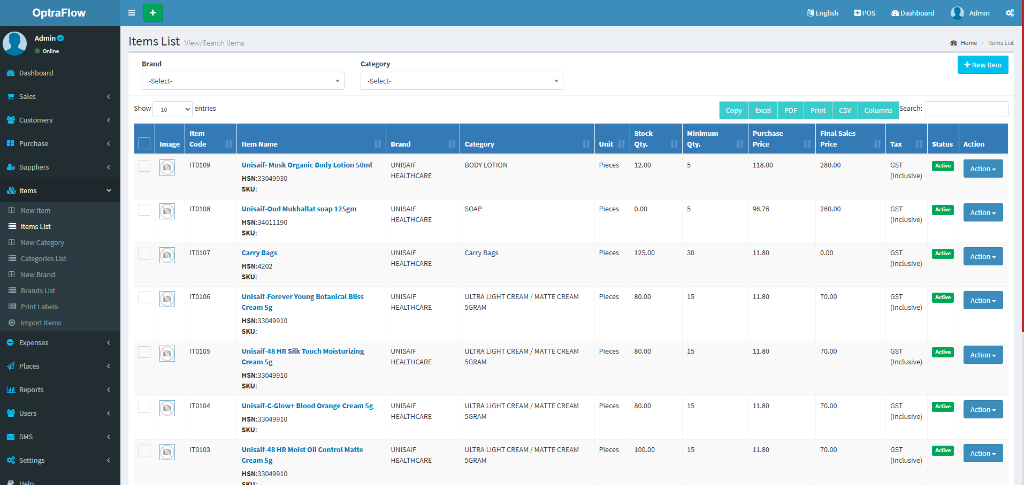Click image thumbnail of item IT0109
This screenshot has height=485, width=1024.
(167, 168)
